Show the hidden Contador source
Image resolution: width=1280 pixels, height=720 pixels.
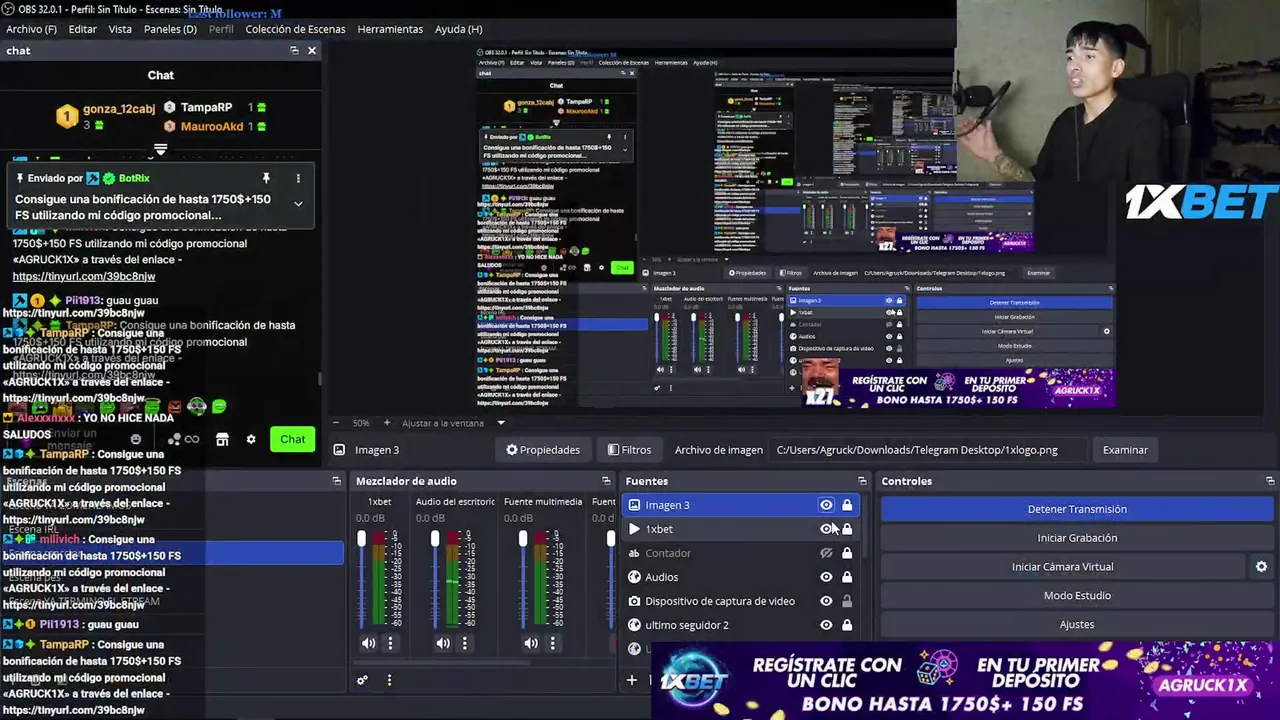(826, 553)
